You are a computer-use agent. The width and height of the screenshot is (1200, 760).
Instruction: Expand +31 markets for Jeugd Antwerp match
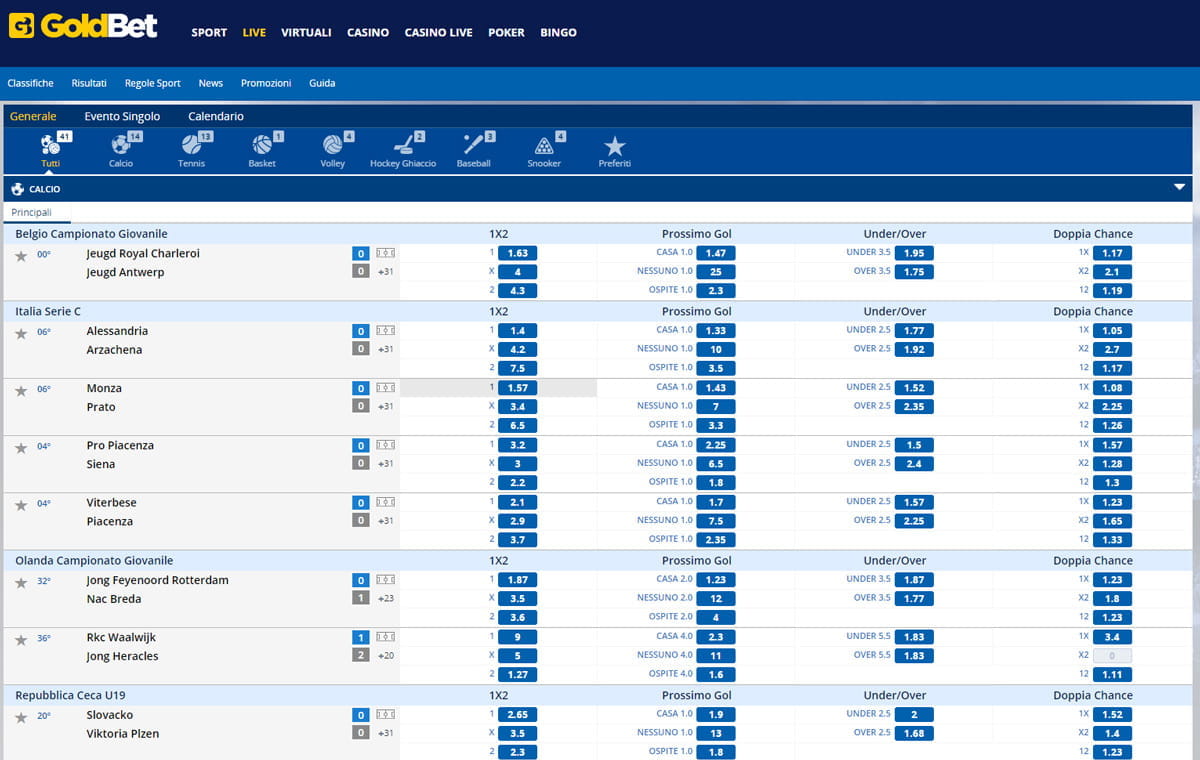point(385,272)
